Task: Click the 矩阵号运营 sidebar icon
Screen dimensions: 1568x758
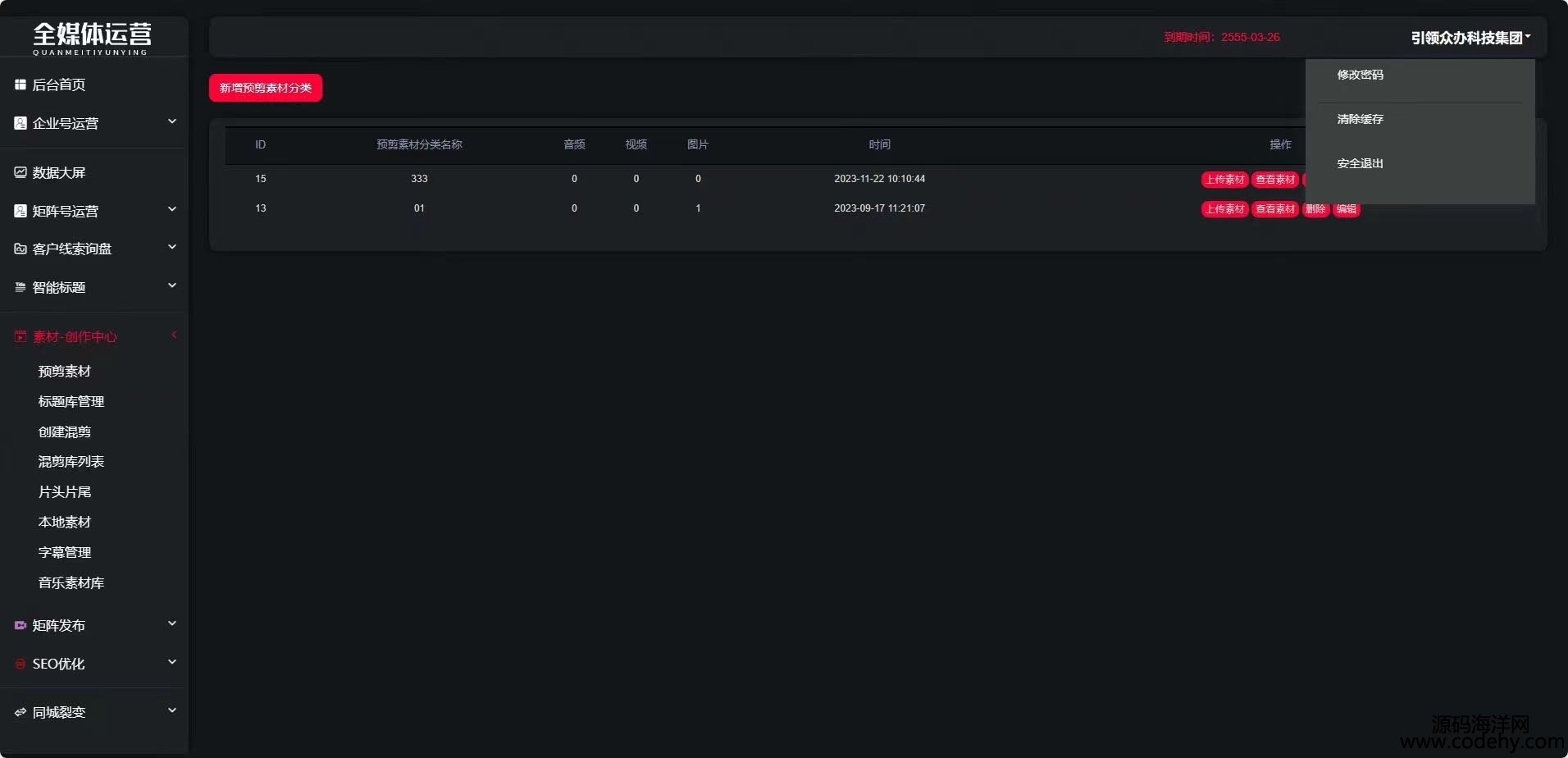Action: tap(21, 211)
